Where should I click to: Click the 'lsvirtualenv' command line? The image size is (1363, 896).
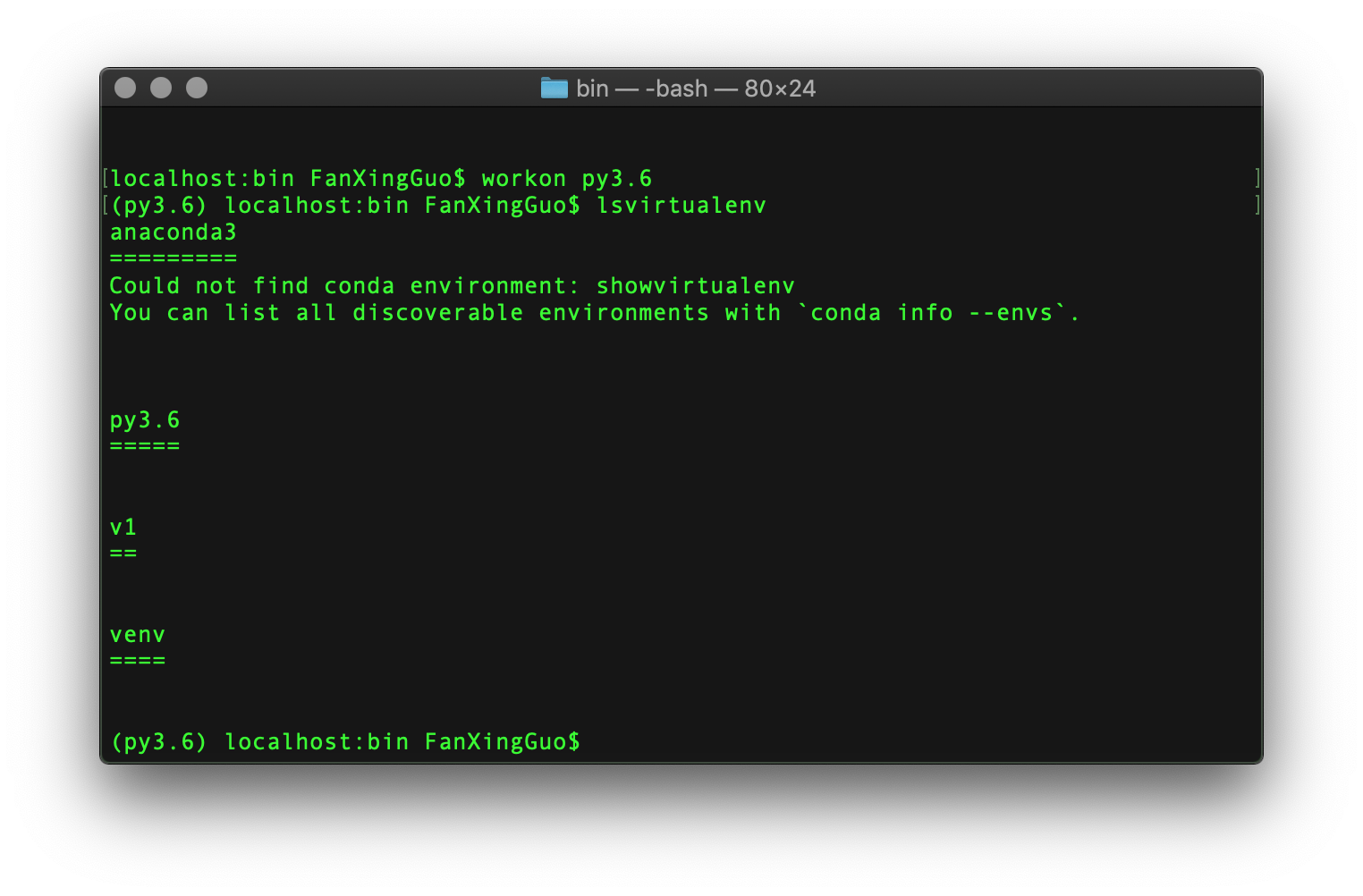(438, 206)
